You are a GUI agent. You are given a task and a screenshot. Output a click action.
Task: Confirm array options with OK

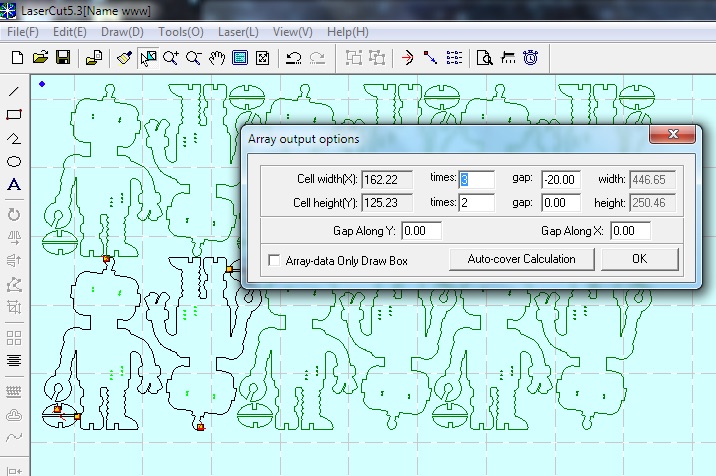639,259
